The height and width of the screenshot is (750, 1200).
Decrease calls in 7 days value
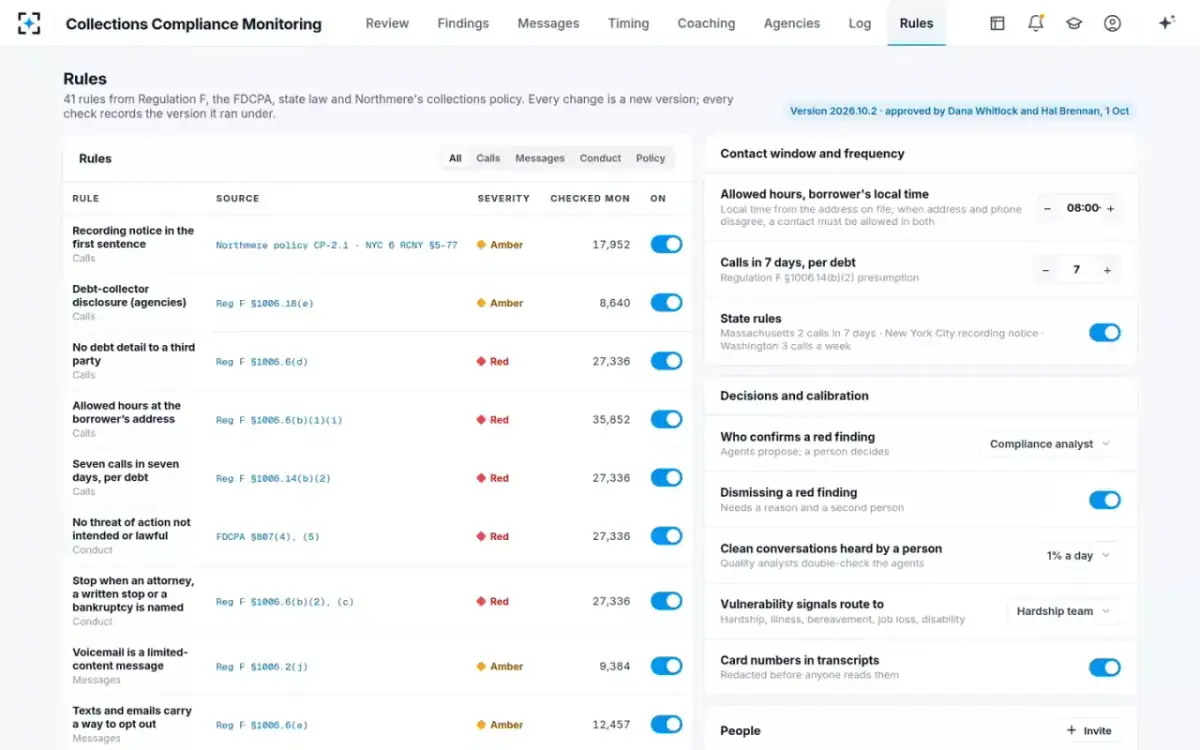1045,270
